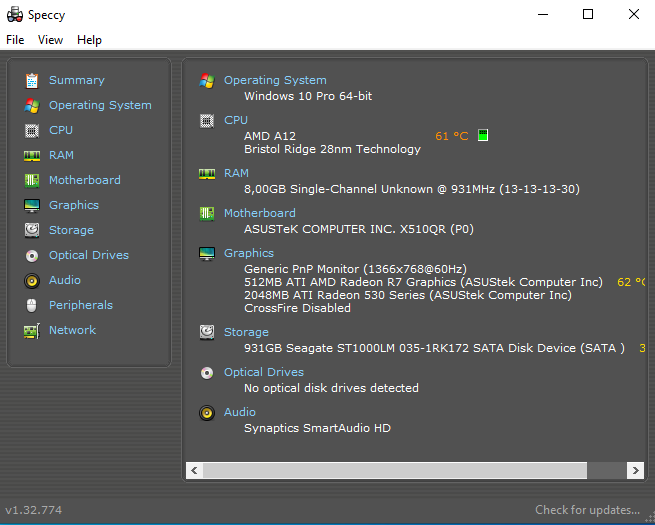The width and height of the screenshot is (655, 525).
Task: Click the Storage drive icon in summary panel
Action: pos(207,332)
